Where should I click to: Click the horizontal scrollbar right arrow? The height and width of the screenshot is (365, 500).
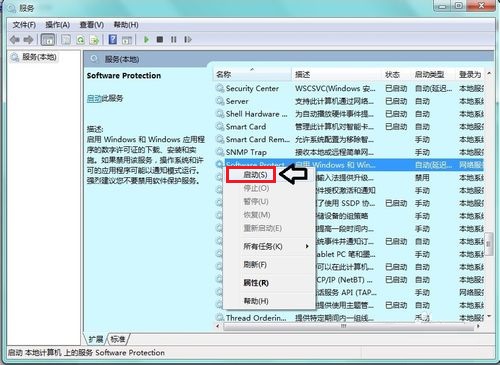(x=478, y=326)
